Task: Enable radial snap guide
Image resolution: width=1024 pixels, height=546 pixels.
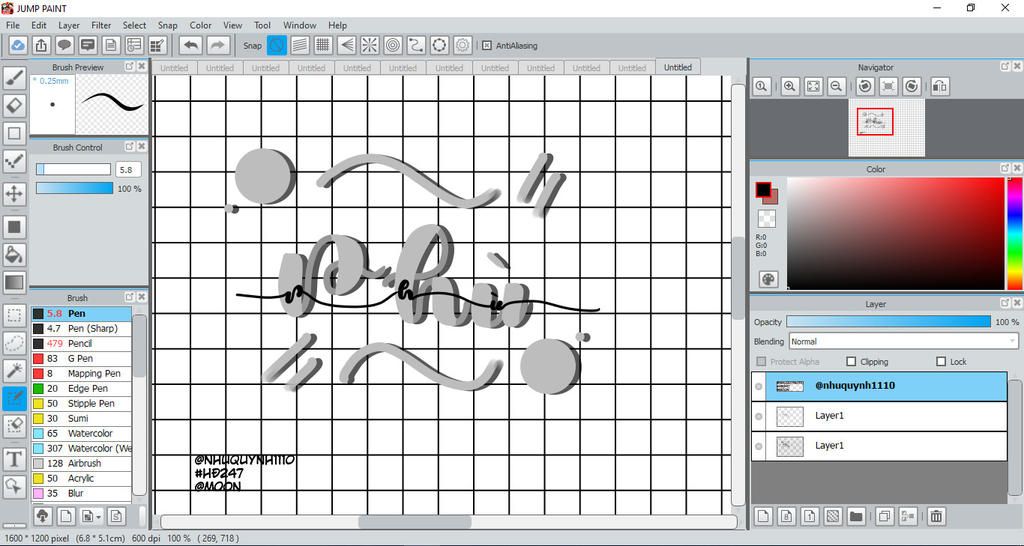Action: 370,45
